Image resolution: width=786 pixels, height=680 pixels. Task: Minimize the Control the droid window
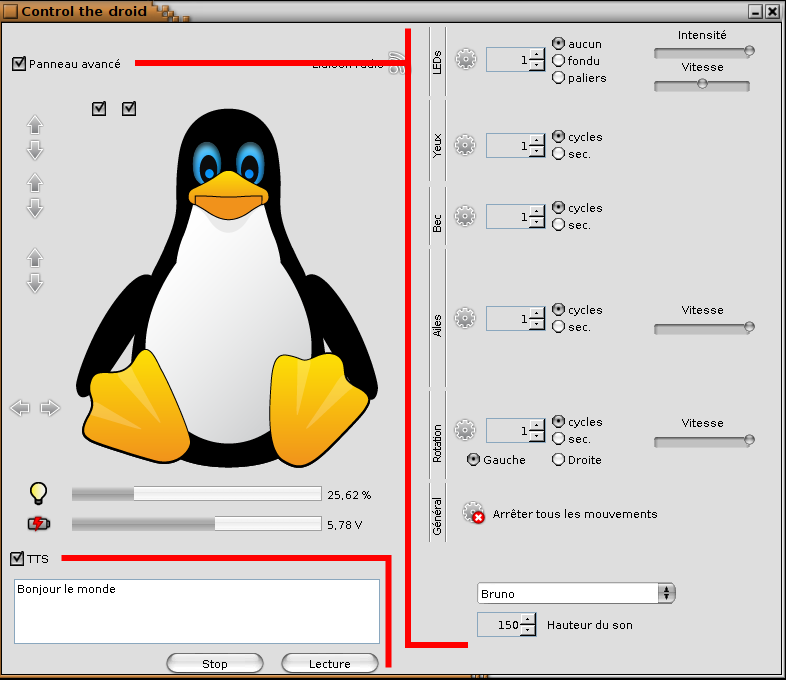(x=755, y=11)
